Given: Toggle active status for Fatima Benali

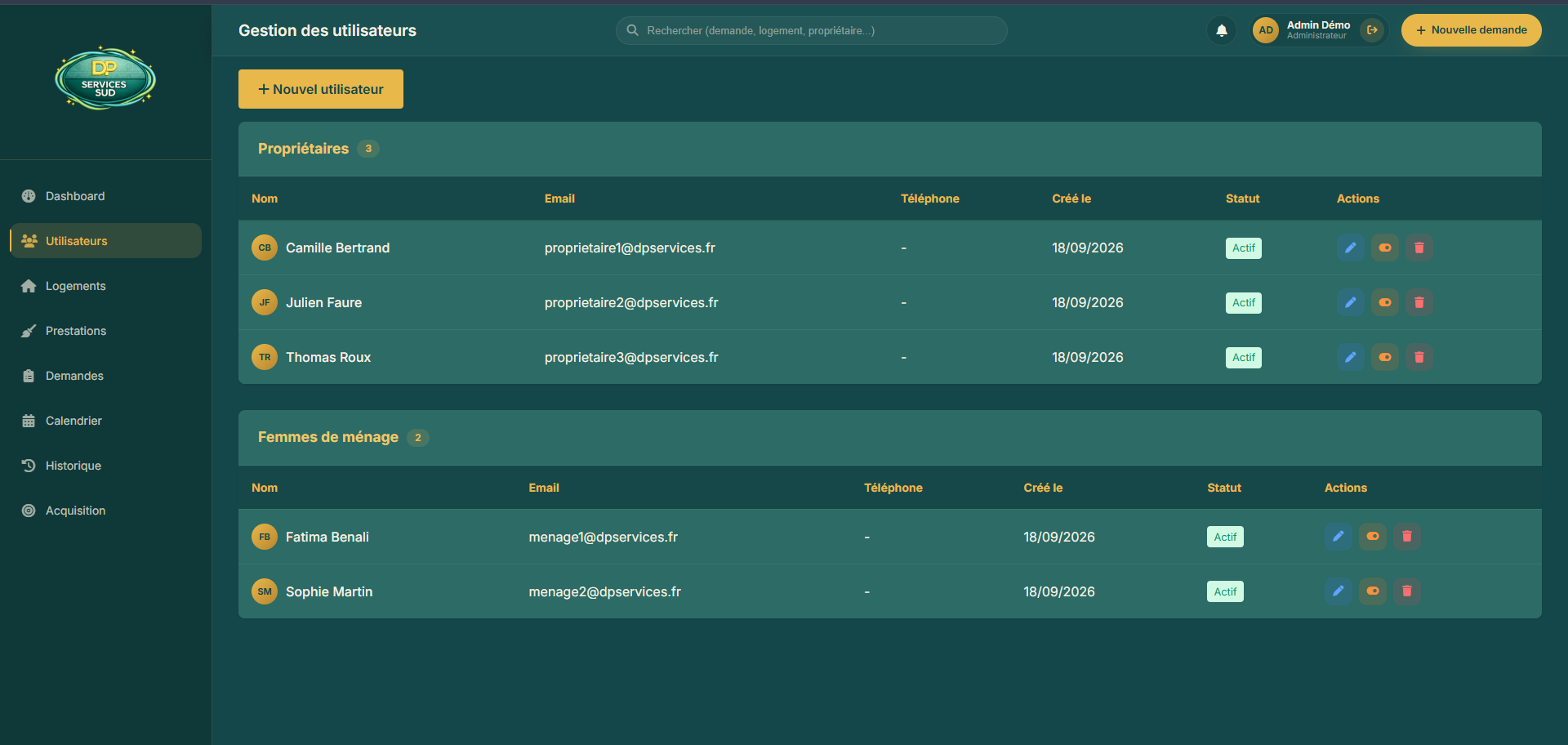Looking at the screenshot, I should pos(1373,537).
